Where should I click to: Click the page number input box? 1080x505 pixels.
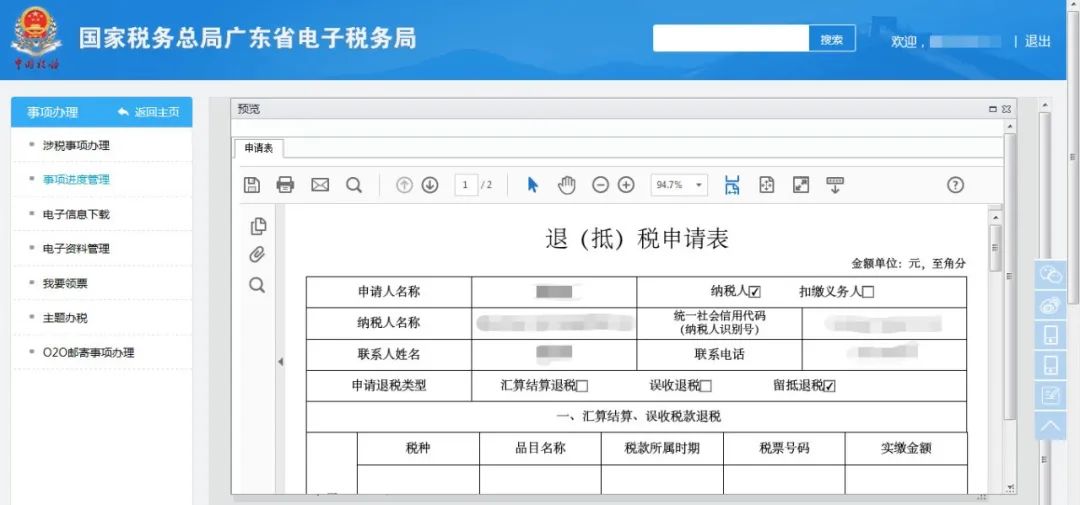click(466, 185)
